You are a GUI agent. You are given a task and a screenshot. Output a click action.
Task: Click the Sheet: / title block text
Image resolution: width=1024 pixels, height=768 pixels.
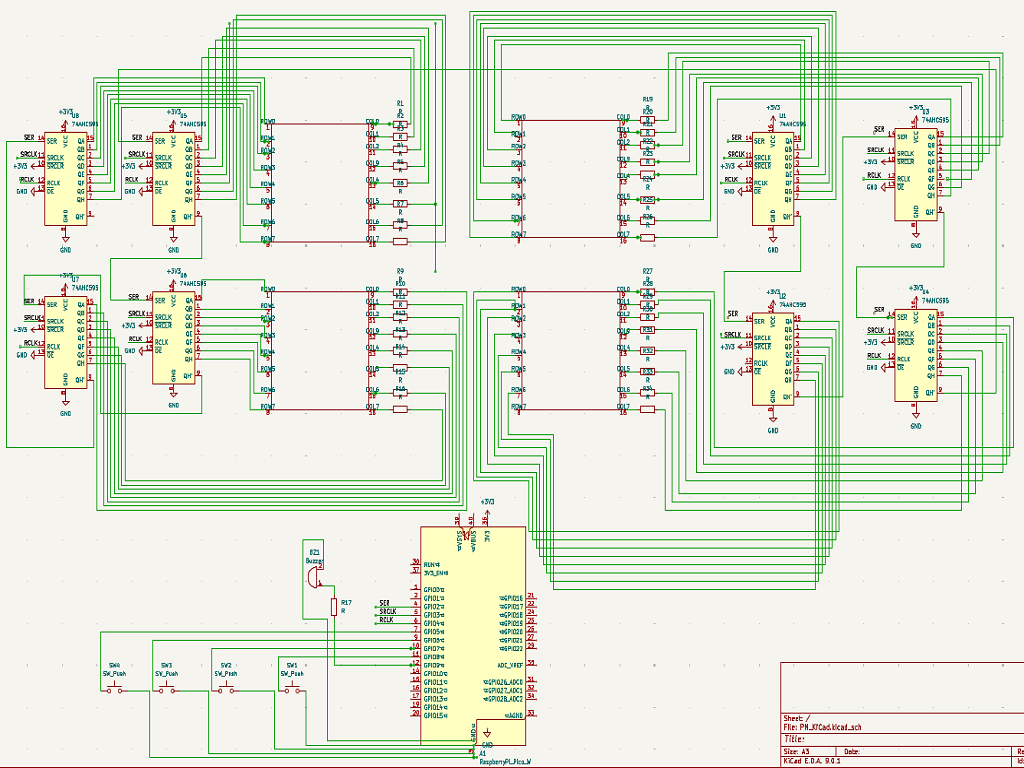click(x=797, y=718)
